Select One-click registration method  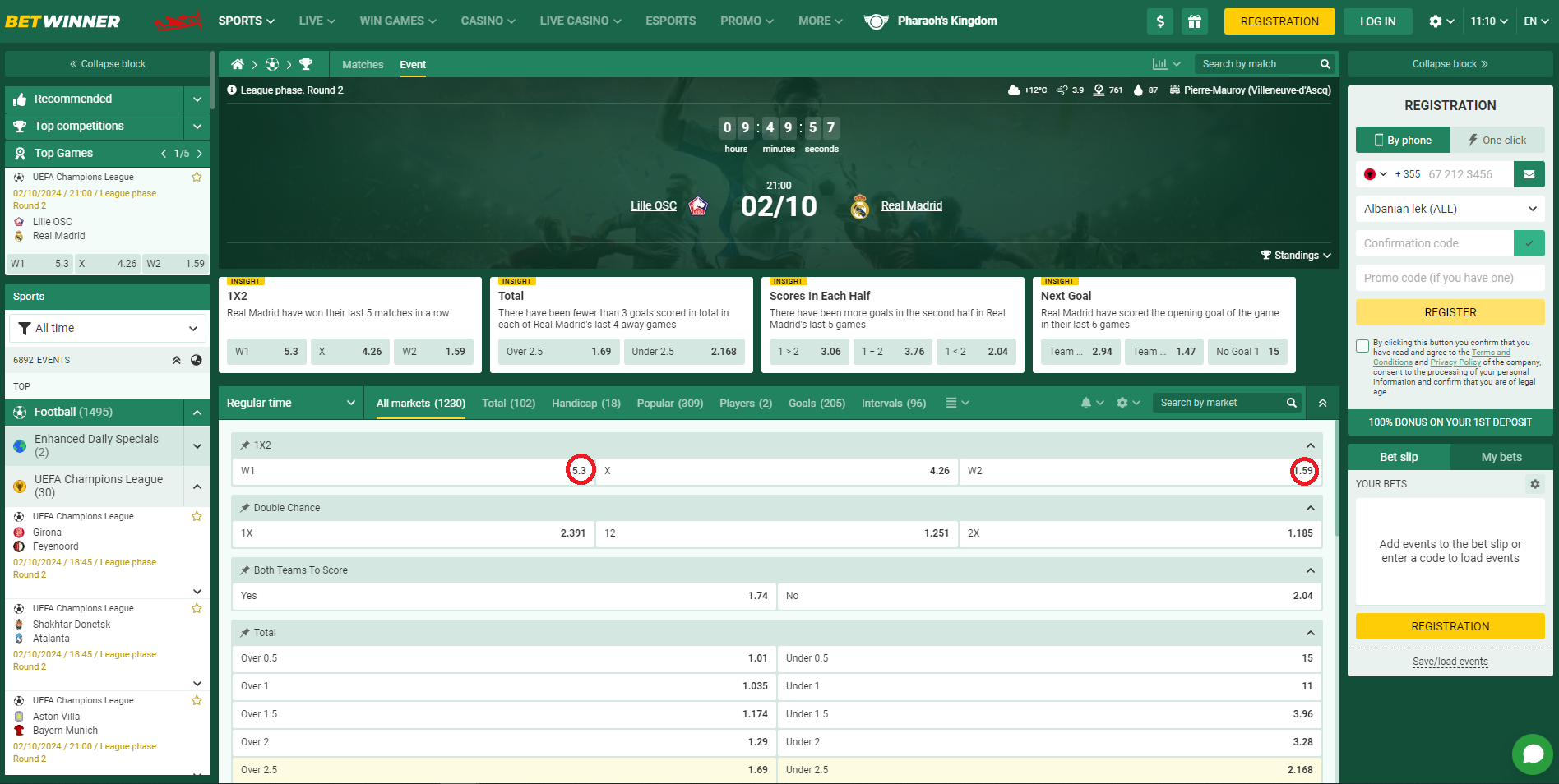point(1497,140)
